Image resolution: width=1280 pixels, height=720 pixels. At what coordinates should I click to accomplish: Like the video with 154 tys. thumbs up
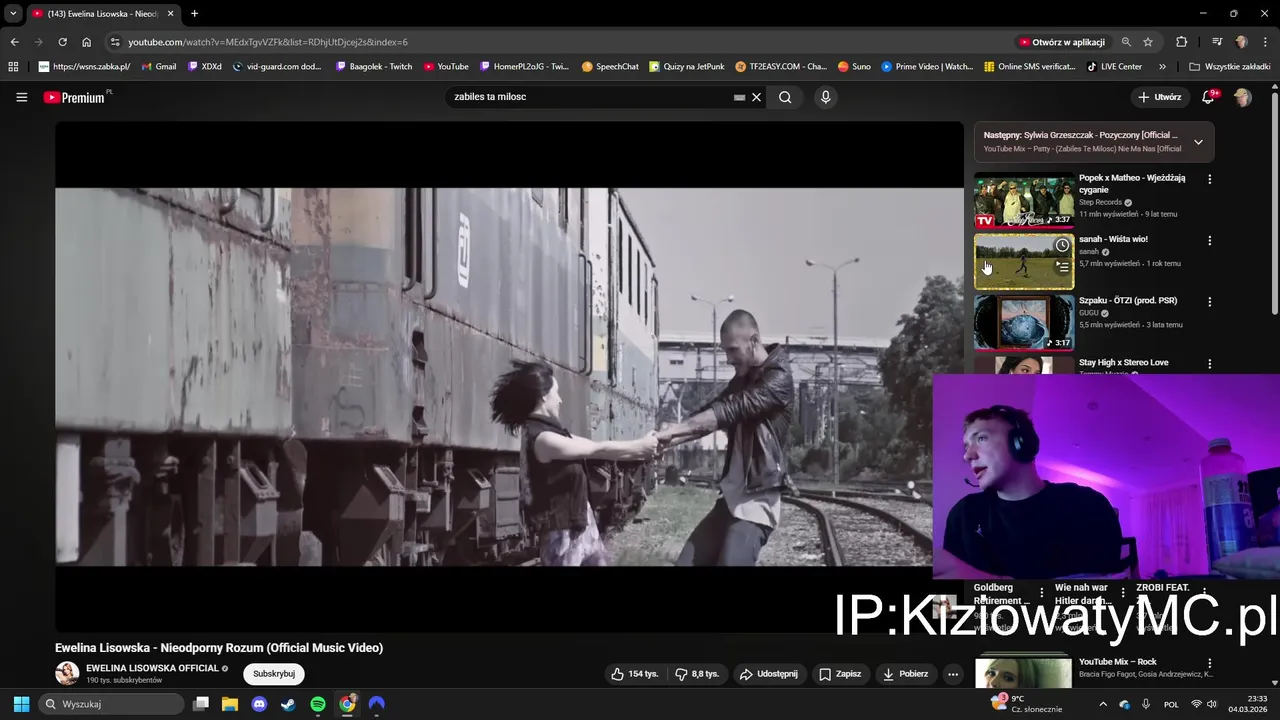pyautogui.click(x=635, y=674)
